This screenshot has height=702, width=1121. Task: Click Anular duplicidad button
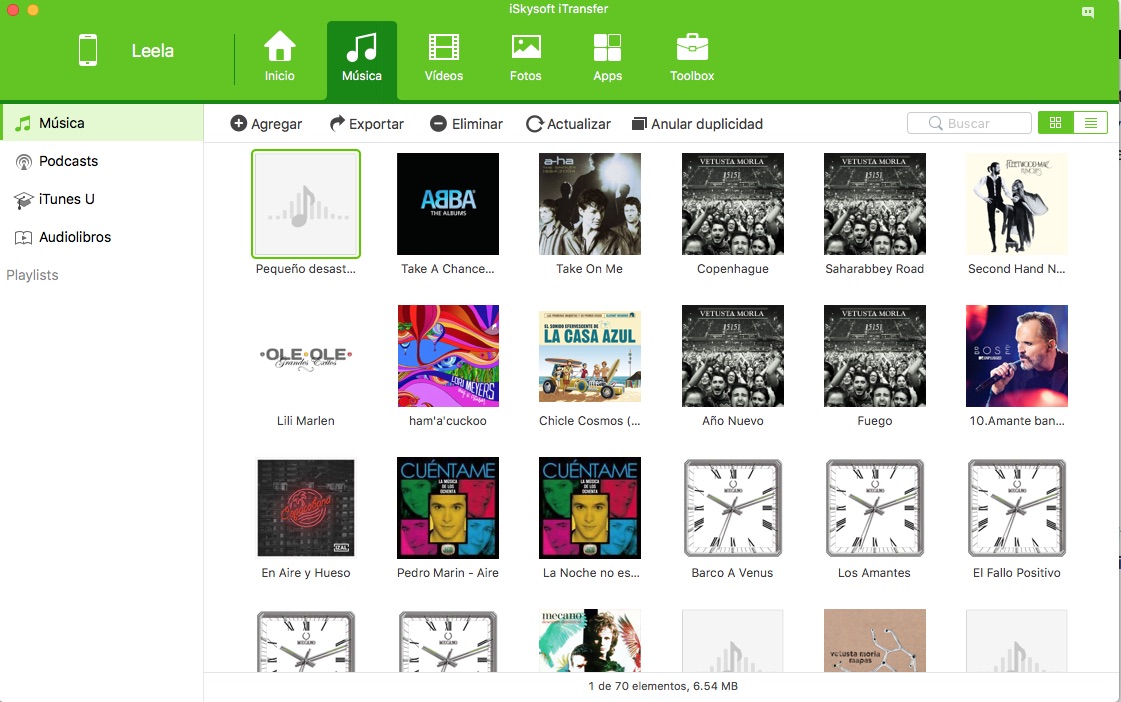(698, 124)
